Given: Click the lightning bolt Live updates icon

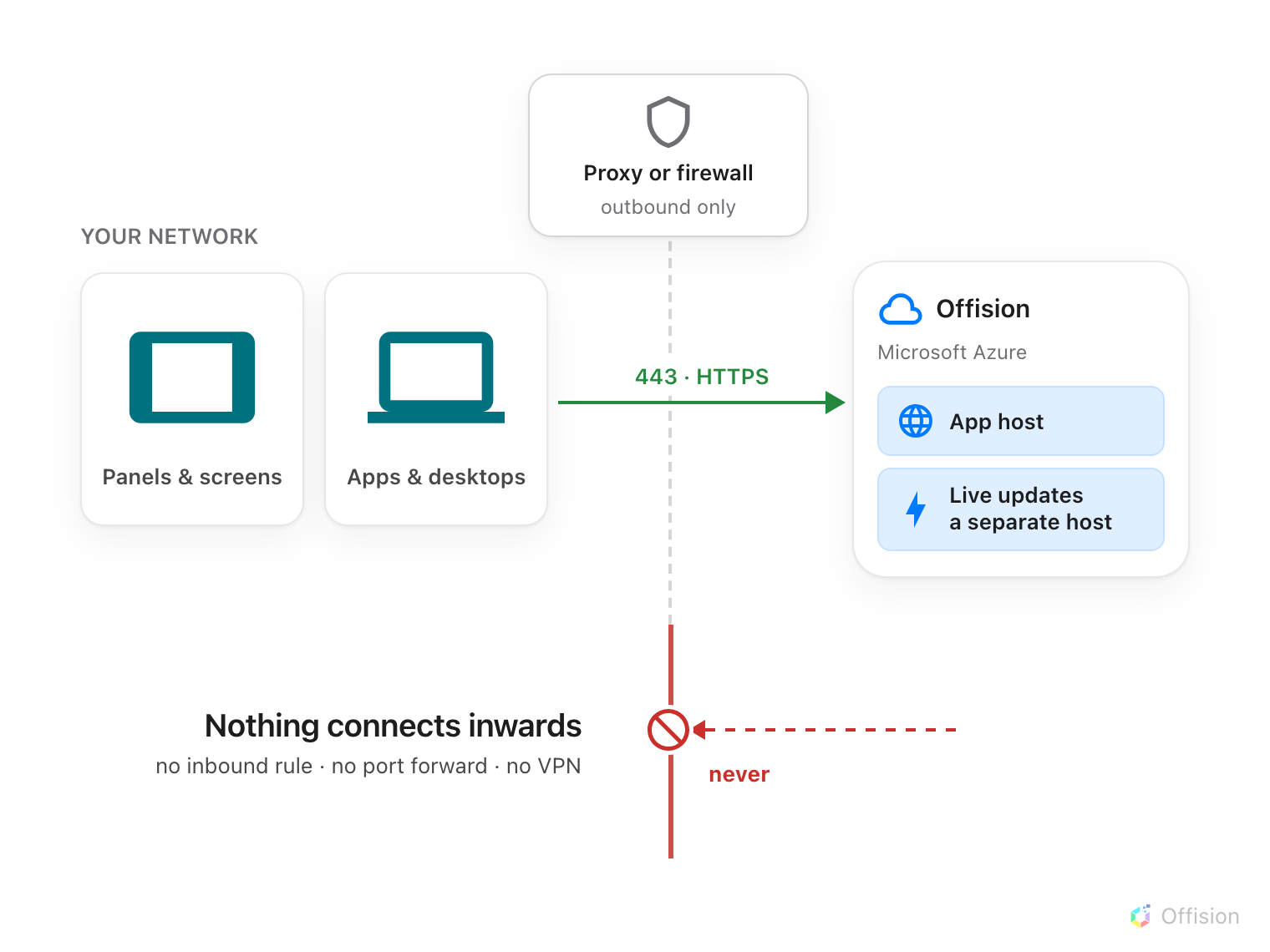Looking at the screenshot, I should point(916,509).
